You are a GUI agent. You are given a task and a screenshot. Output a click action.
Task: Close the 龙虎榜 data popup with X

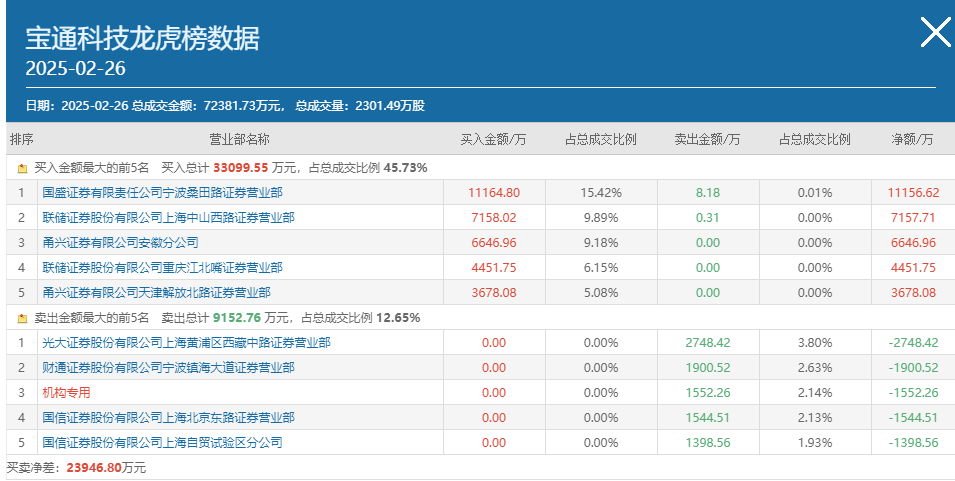point(935,32)
